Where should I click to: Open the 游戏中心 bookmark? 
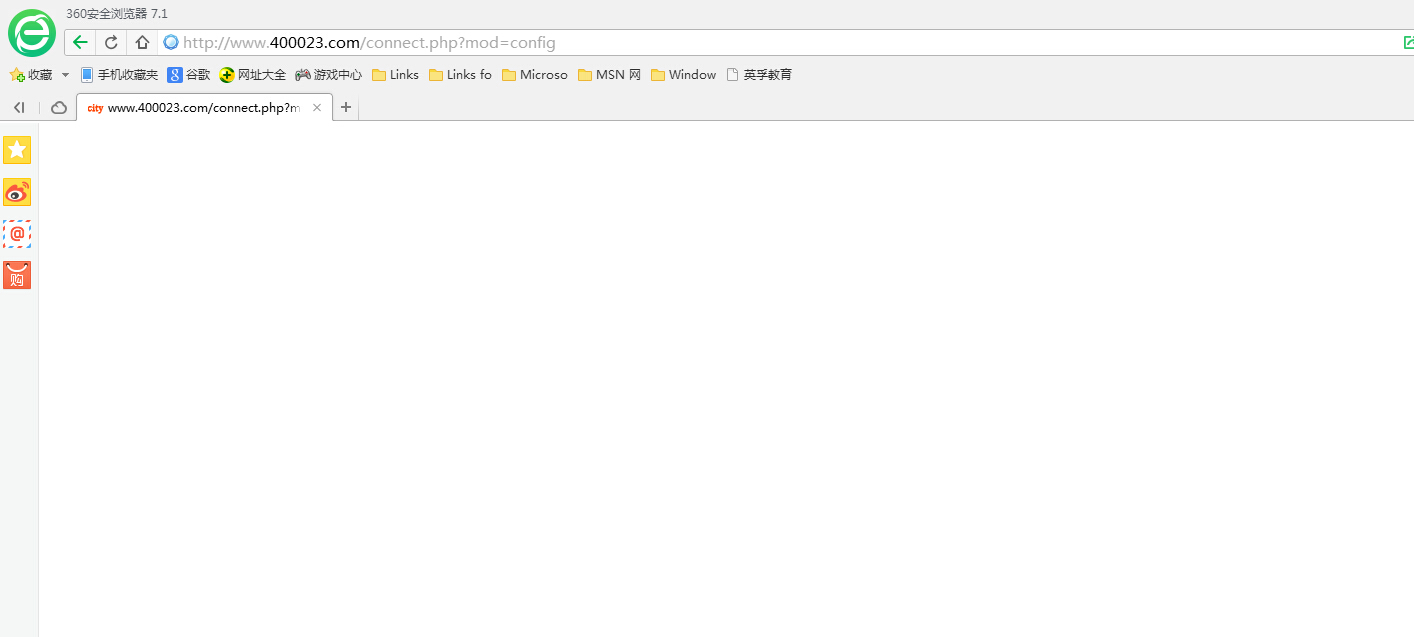click(x=328, y=75)
